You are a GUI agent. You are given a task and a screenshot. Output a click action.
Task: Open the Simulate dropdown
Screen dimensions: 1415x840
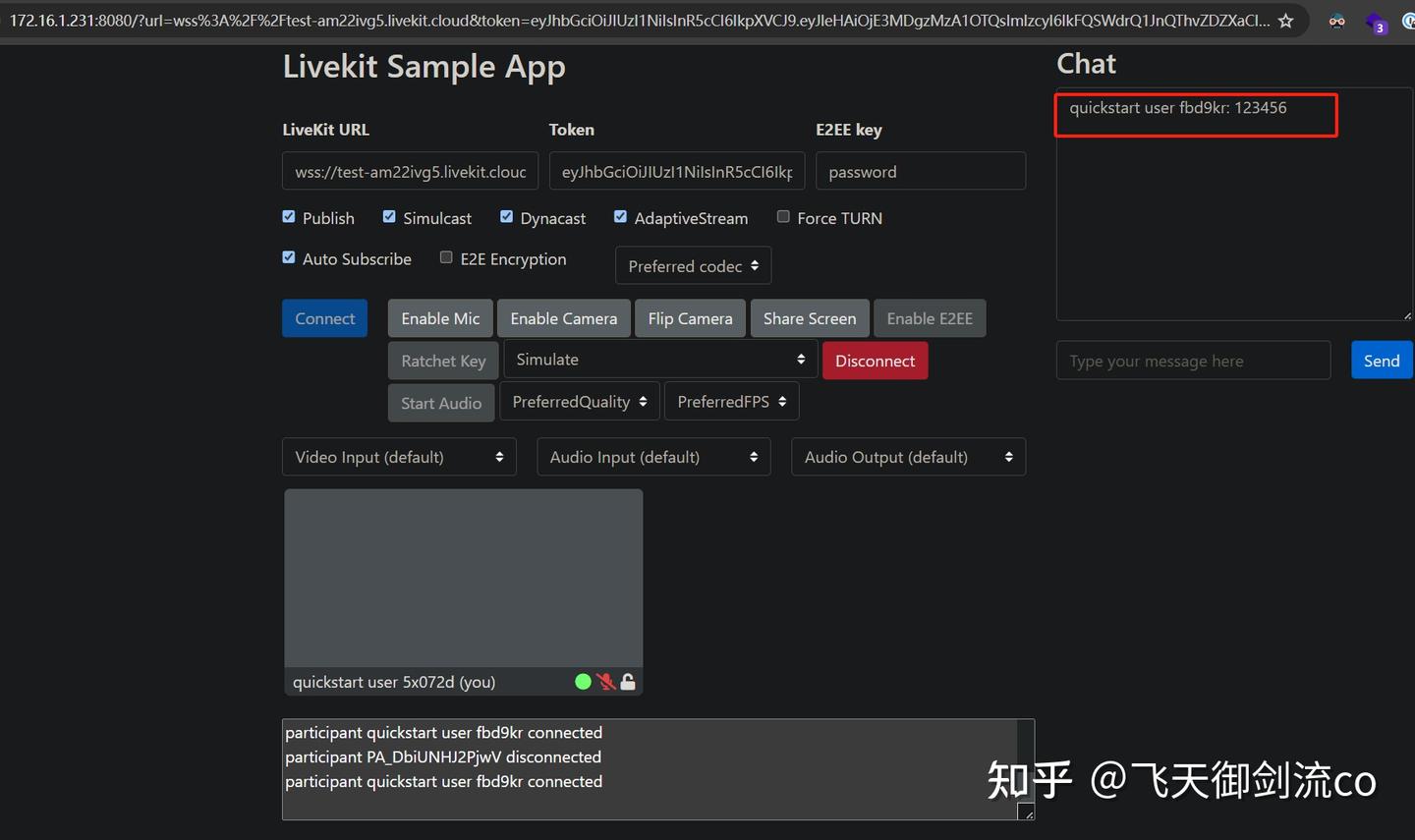point(659,360)
